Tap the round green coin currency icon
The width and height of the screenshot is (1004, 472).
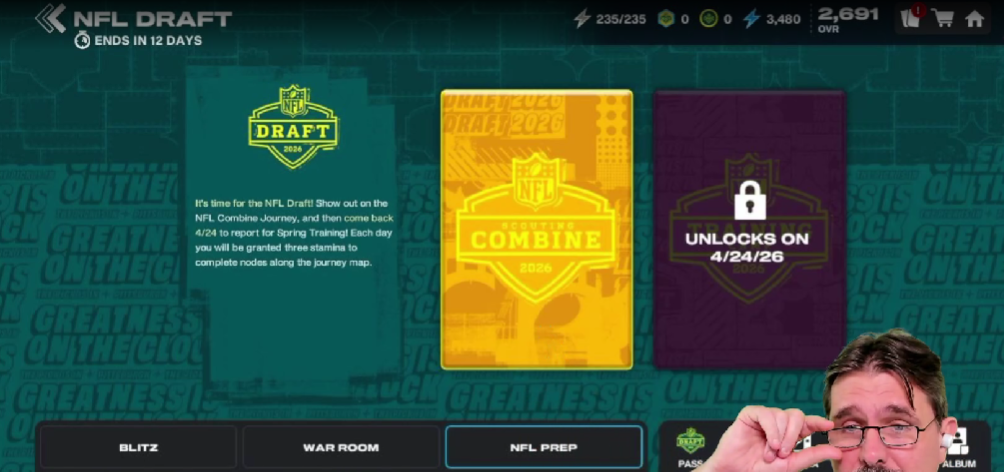point(708,19)
